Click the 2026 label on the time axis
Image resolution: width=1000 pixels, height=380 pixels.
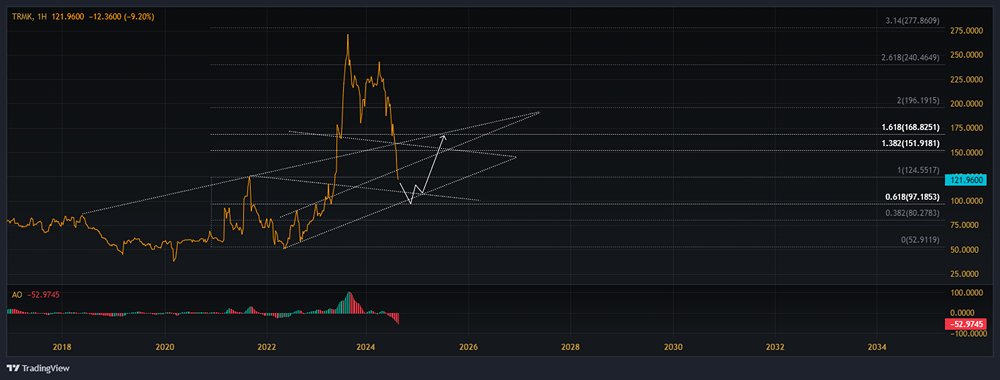468,347
